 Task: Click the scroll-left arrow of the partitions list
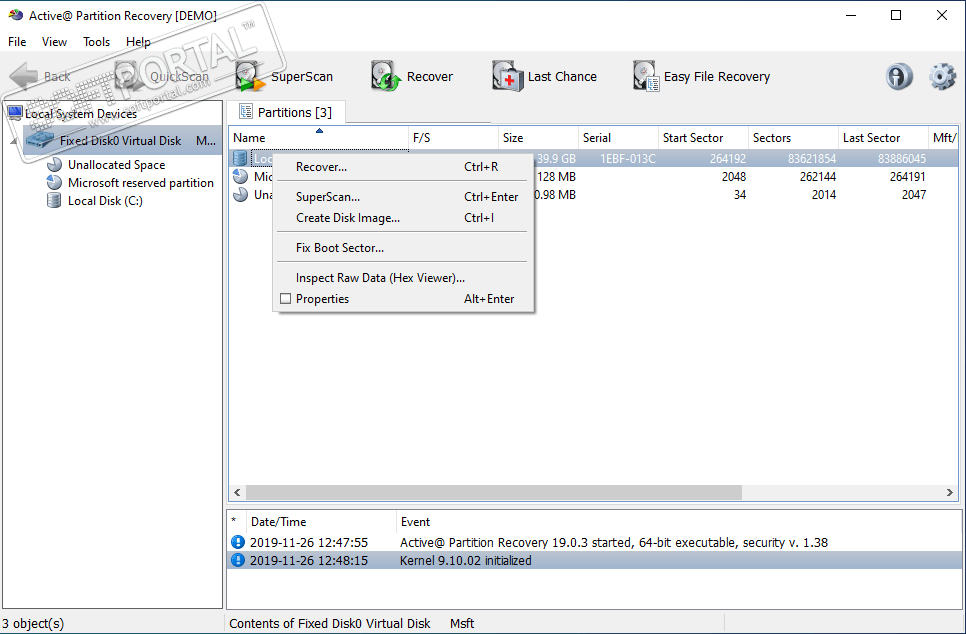237,492
